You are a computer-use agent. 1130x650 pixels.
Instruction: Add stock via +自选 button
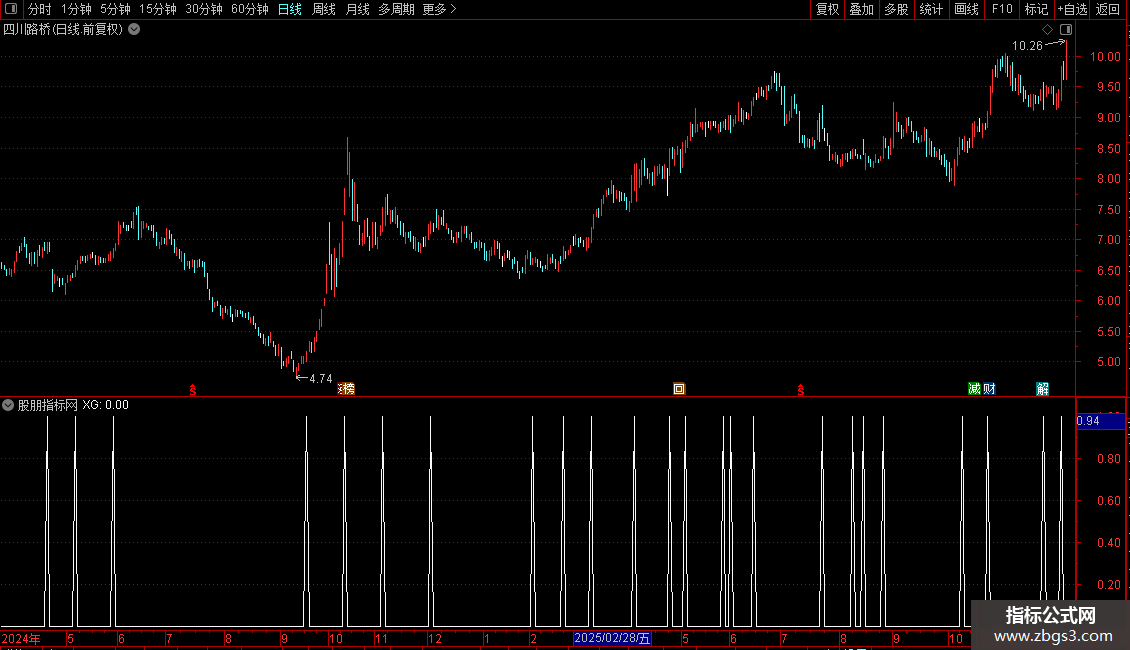click(1072, 9)
